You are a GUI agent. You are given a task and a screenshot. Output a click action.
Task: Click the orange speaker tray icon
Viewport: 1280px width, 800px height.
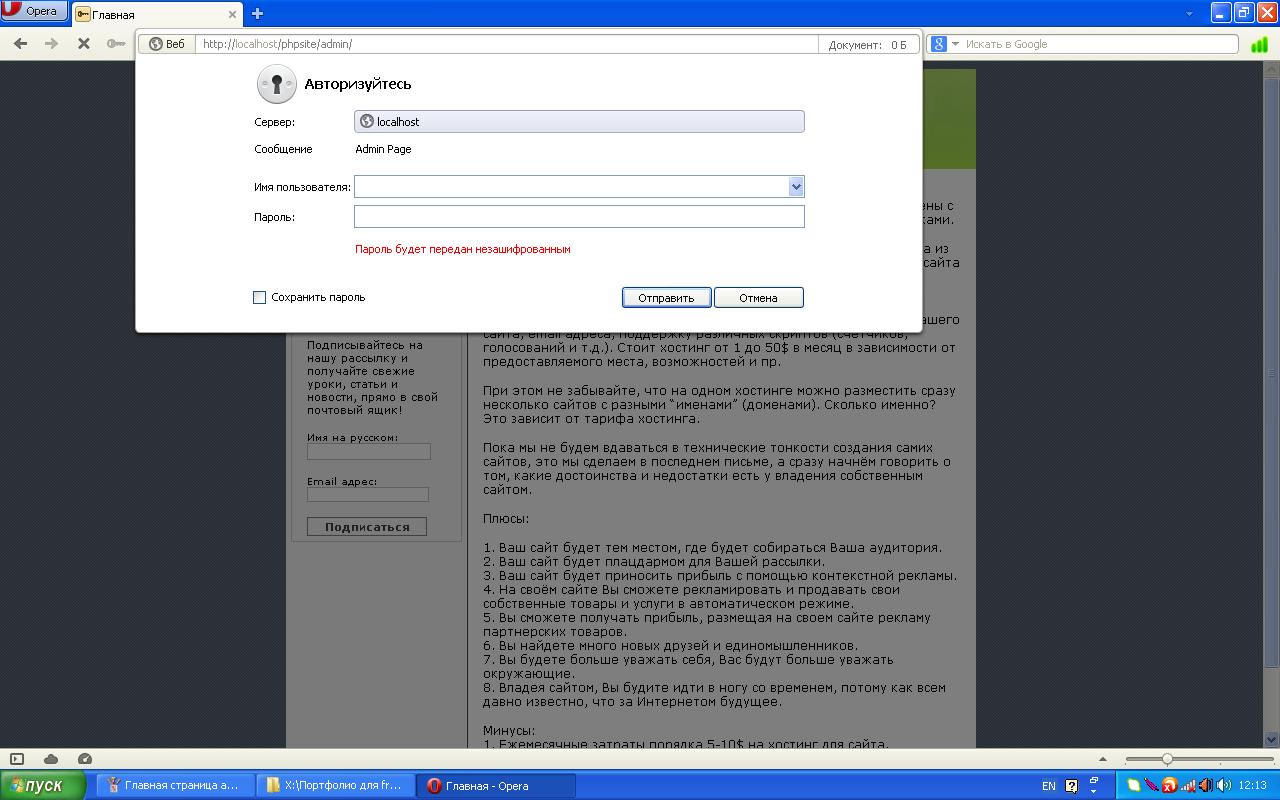(1206, 786)
